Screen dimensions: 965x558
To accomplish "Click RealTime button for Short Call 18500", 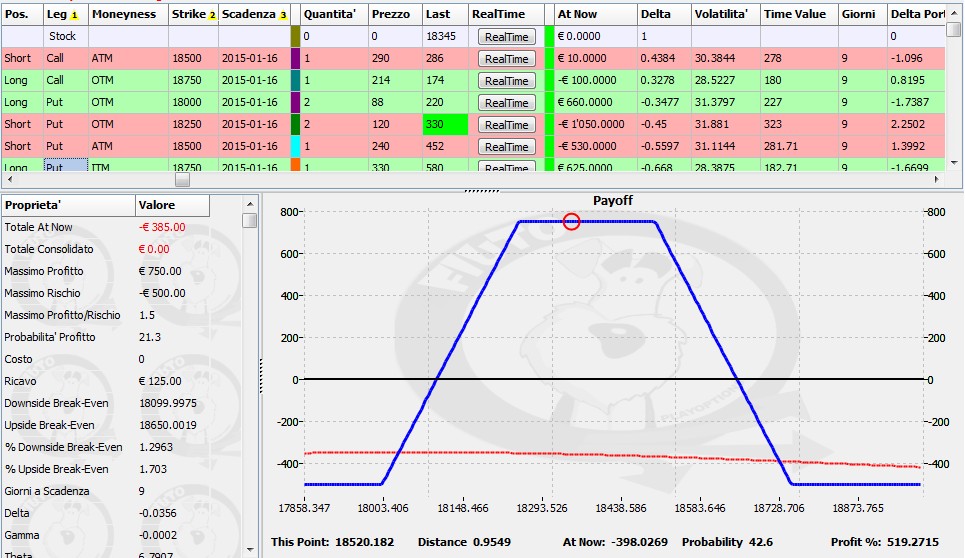I will (x=507, y=59).
